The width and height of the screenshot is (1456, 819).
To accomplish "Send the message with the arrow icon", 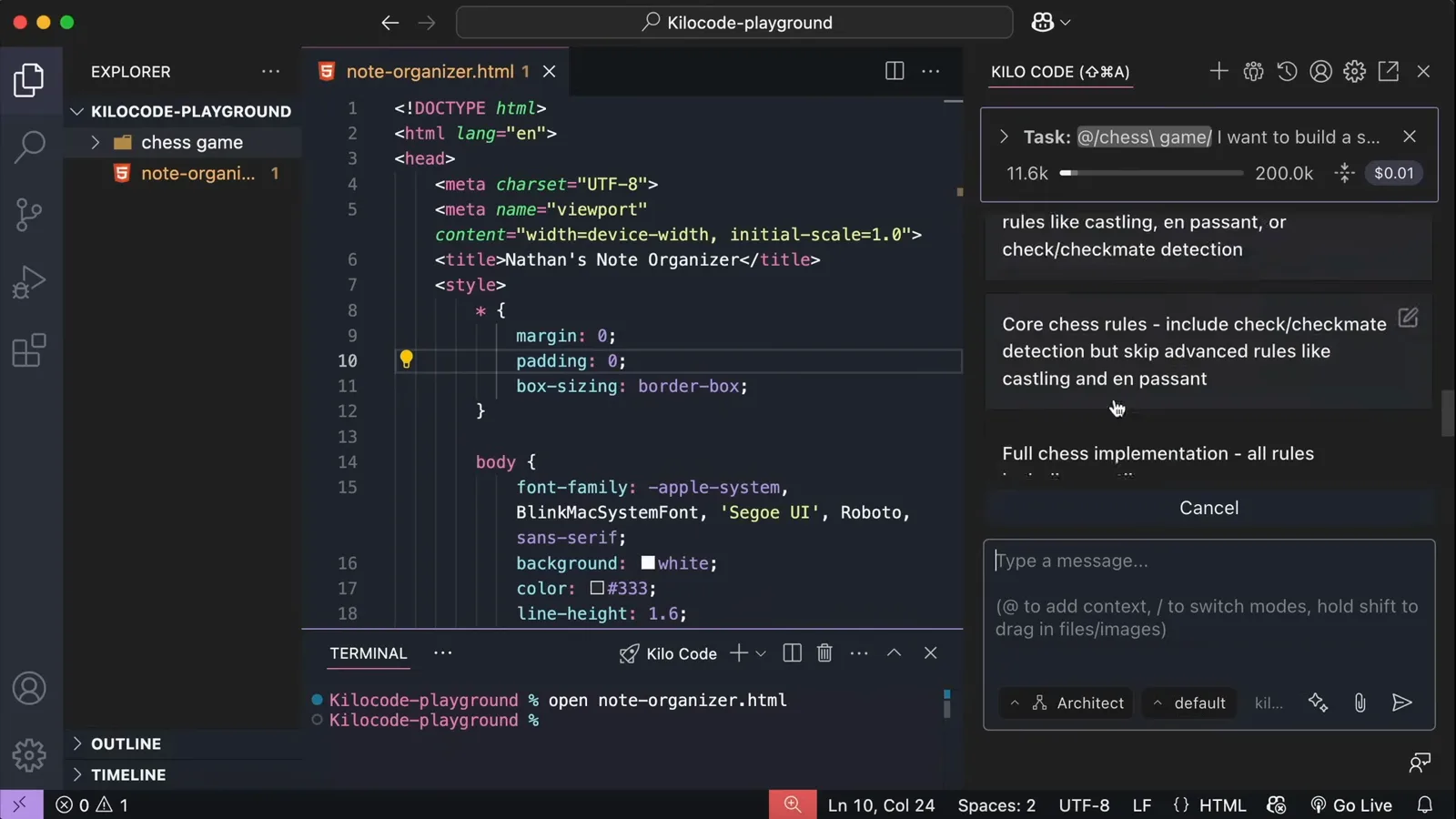I will click(x=1402, y=703).
